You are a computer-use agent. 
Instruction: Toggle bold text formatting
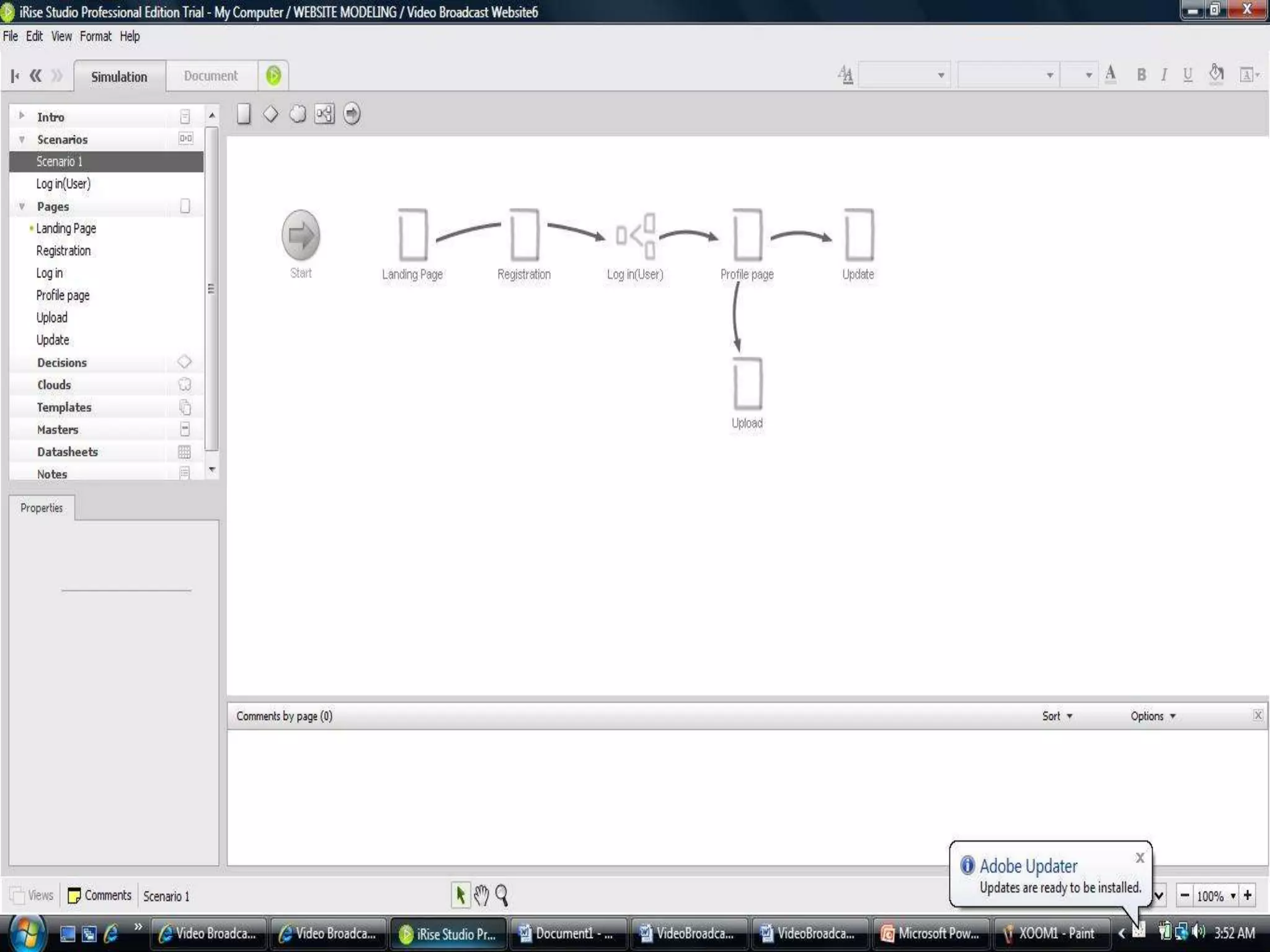[1141, 75]
